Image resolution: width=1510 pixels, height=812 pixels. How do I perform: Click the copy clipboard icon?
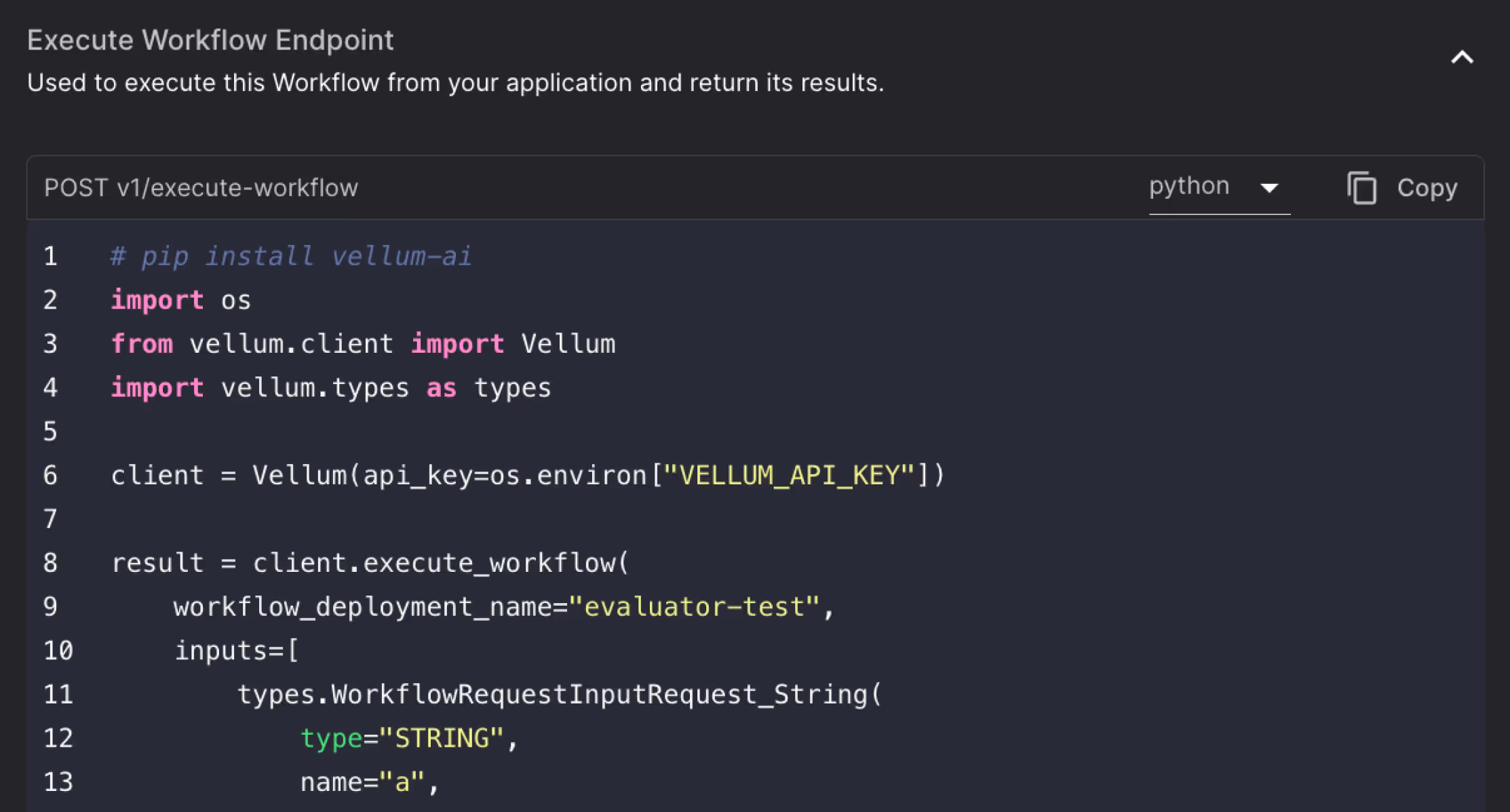(1361, 187)
